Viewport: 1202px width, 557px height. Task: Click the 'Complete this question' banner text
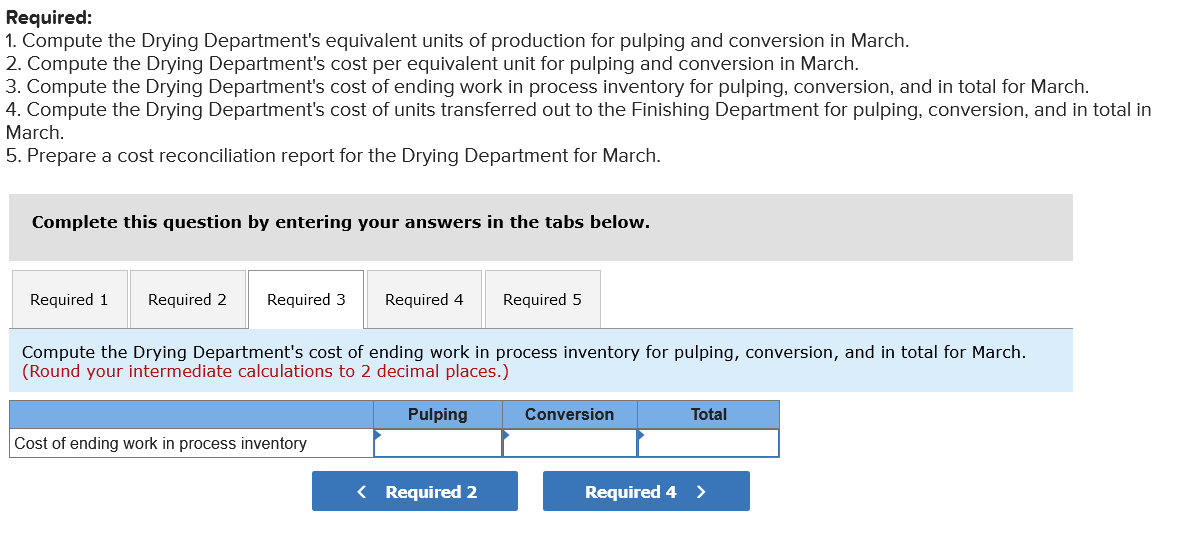(x=341, y=222)
